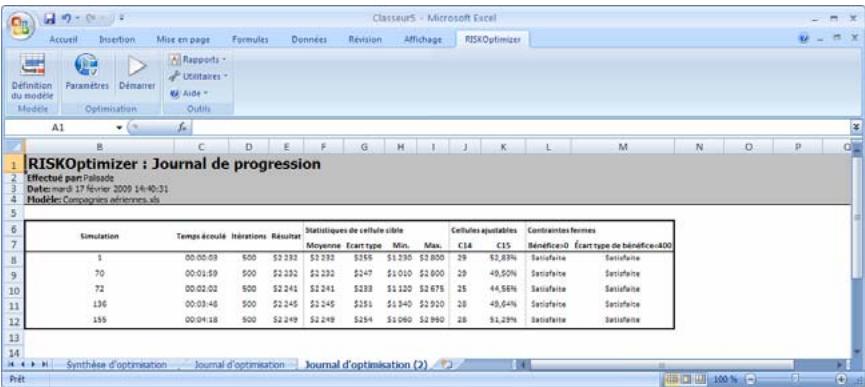This screenshot has height=387, width=865.
Task: Select the RISKOptimizer ribbon tab
Action: tap(493, 40)
